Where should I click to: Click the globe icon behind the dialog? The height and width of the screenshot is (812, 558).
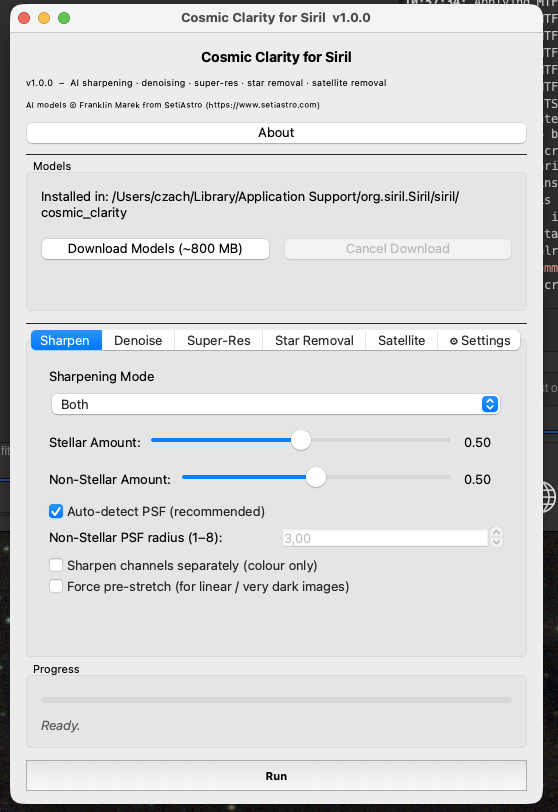(550, 497)
